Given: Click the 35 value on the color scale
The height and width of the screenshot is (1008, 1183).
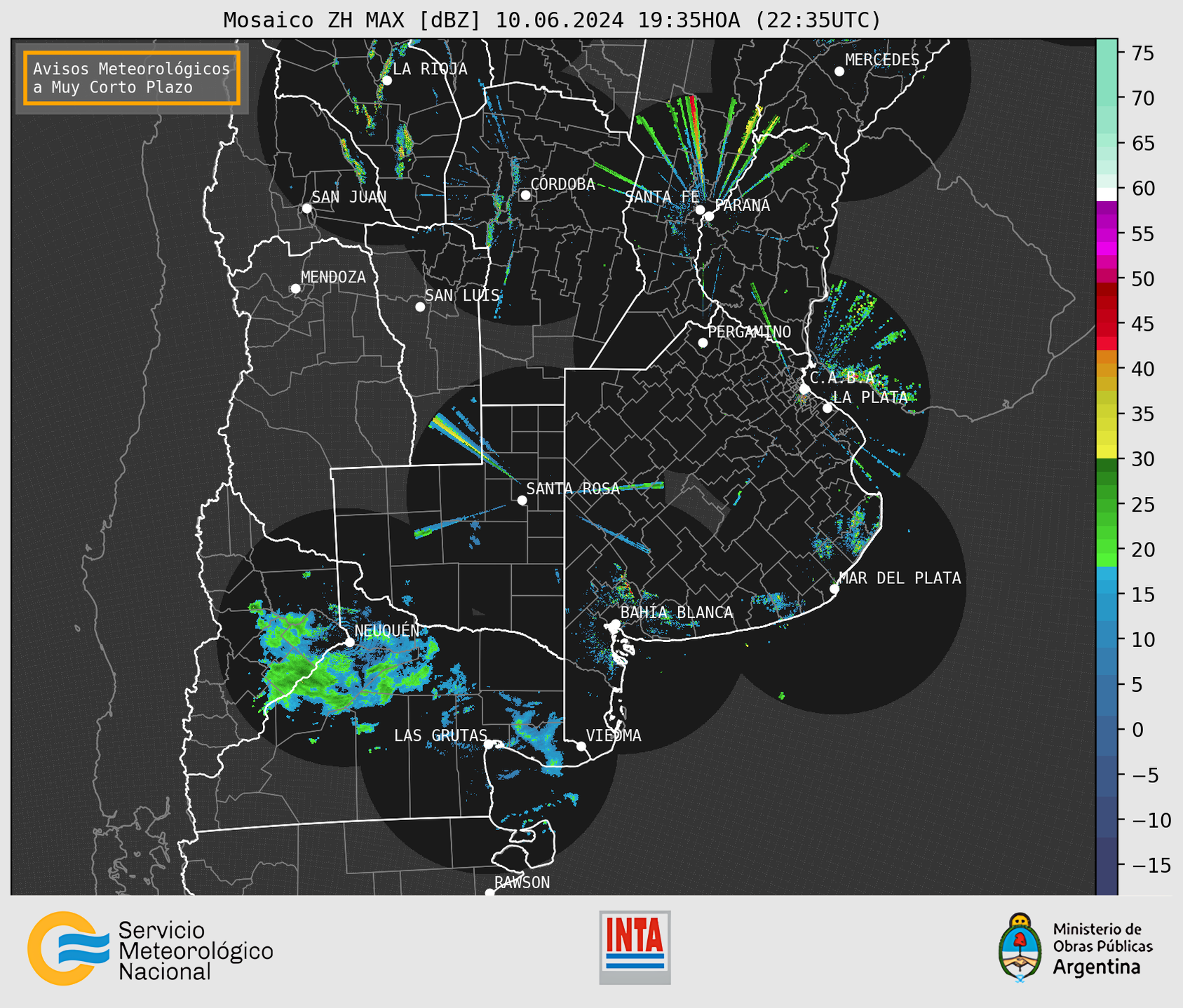Looking at the screenshot, I should click(1142, 414).
